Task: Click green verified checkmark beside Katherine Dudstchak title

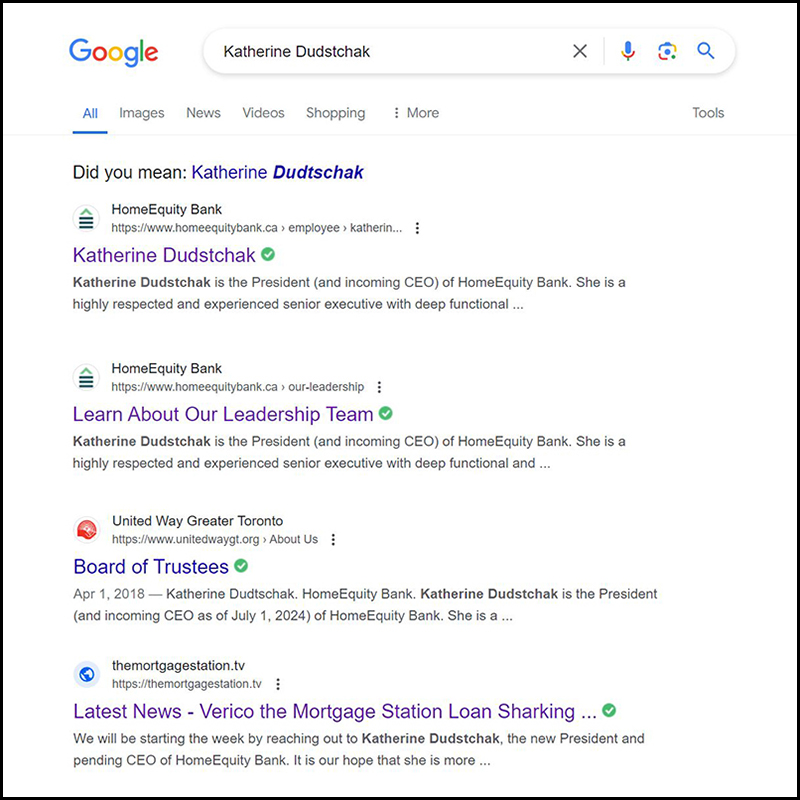Action: tap(268, 254)
